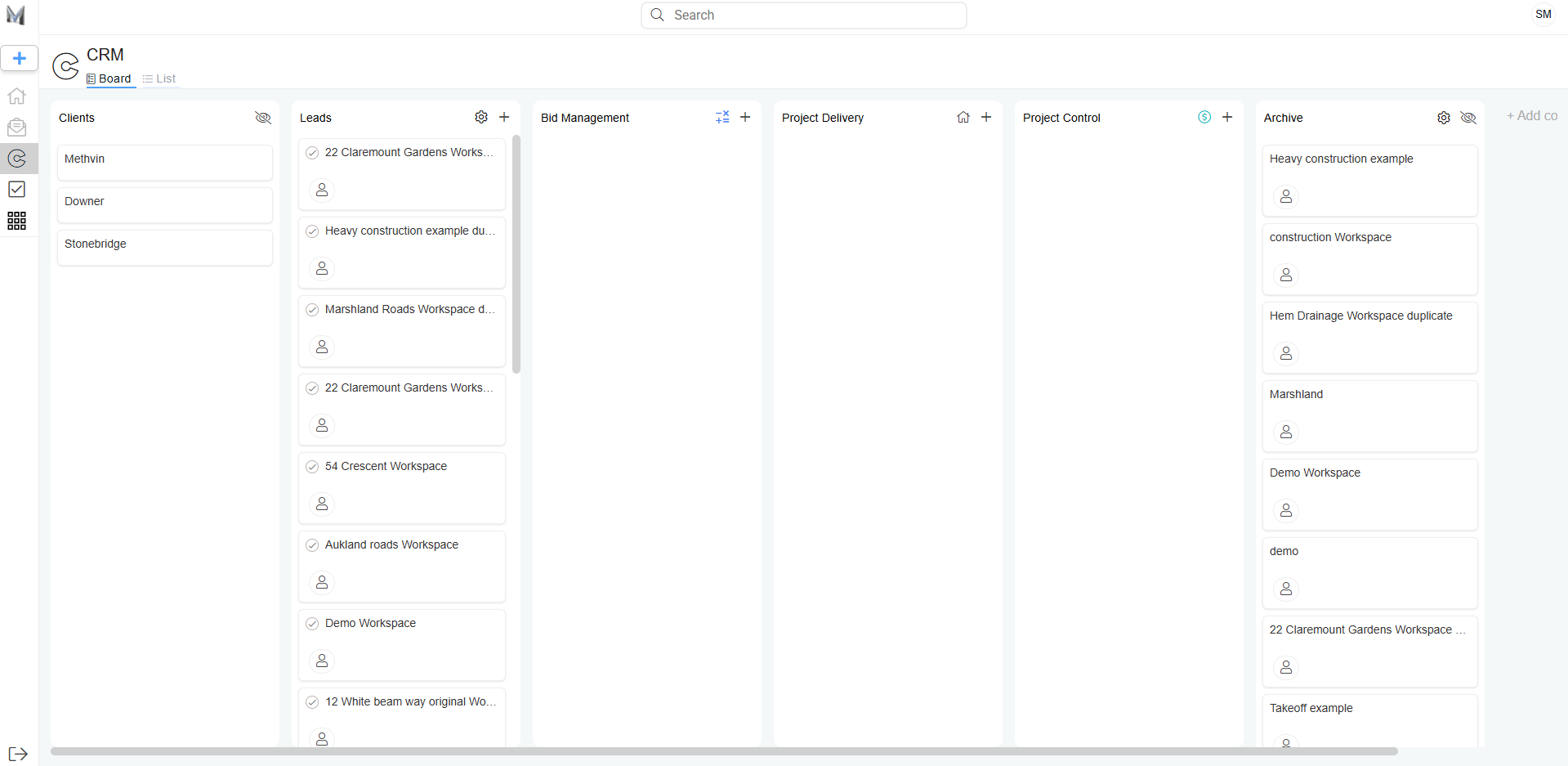This screenshot has height=766, width=1568.
Task: Open the Leads column settings gear
Action: pos(481,118)
